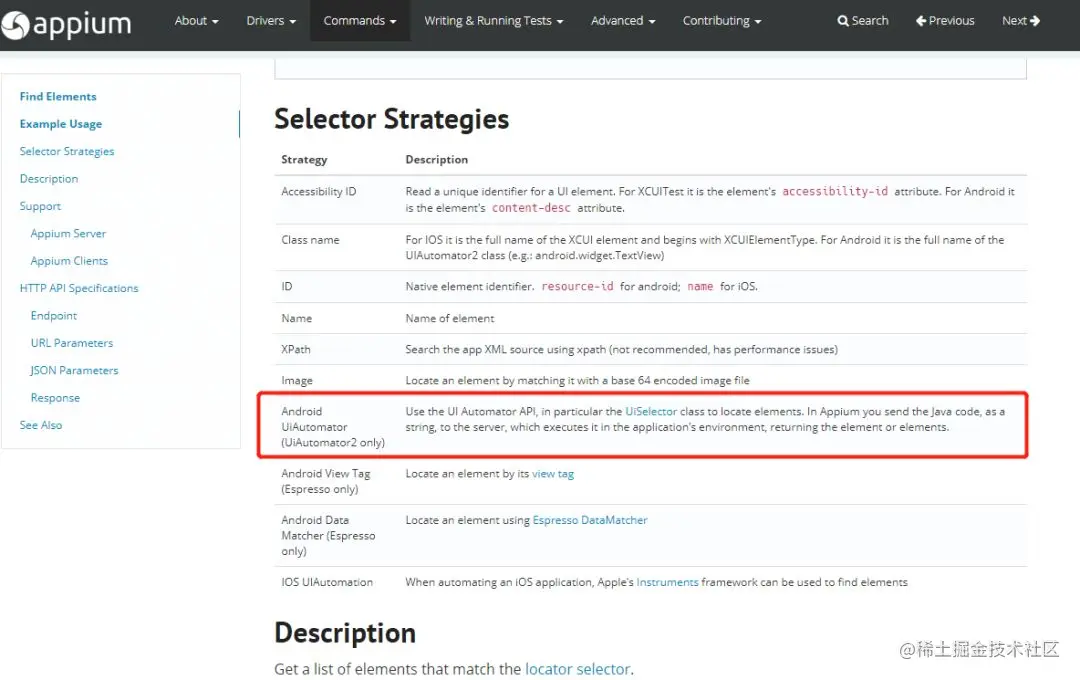The image size is (1080, 680).
Task: Jump to Selector Strategies in sidebar
Action: [67, 152]
